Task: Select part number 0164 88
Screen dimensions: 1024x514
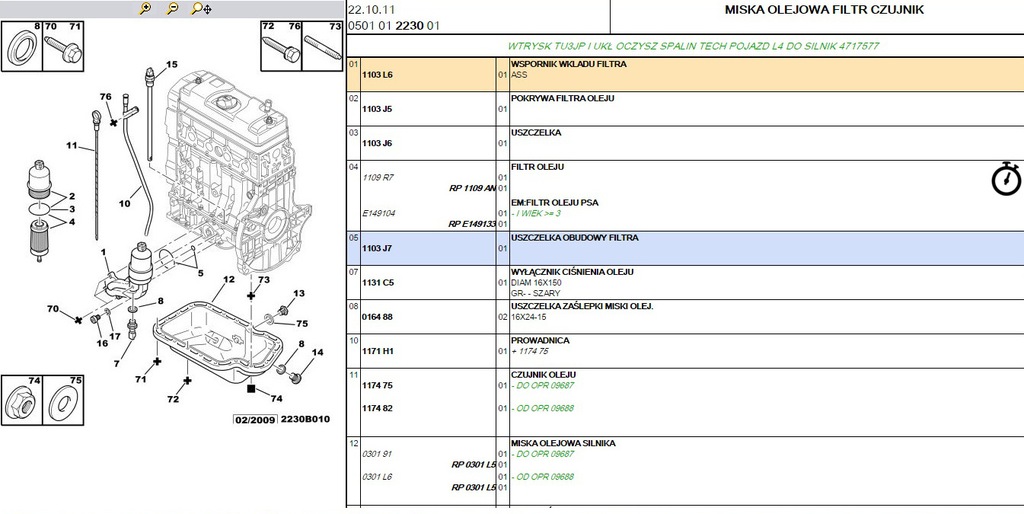Action: (378, 317)
